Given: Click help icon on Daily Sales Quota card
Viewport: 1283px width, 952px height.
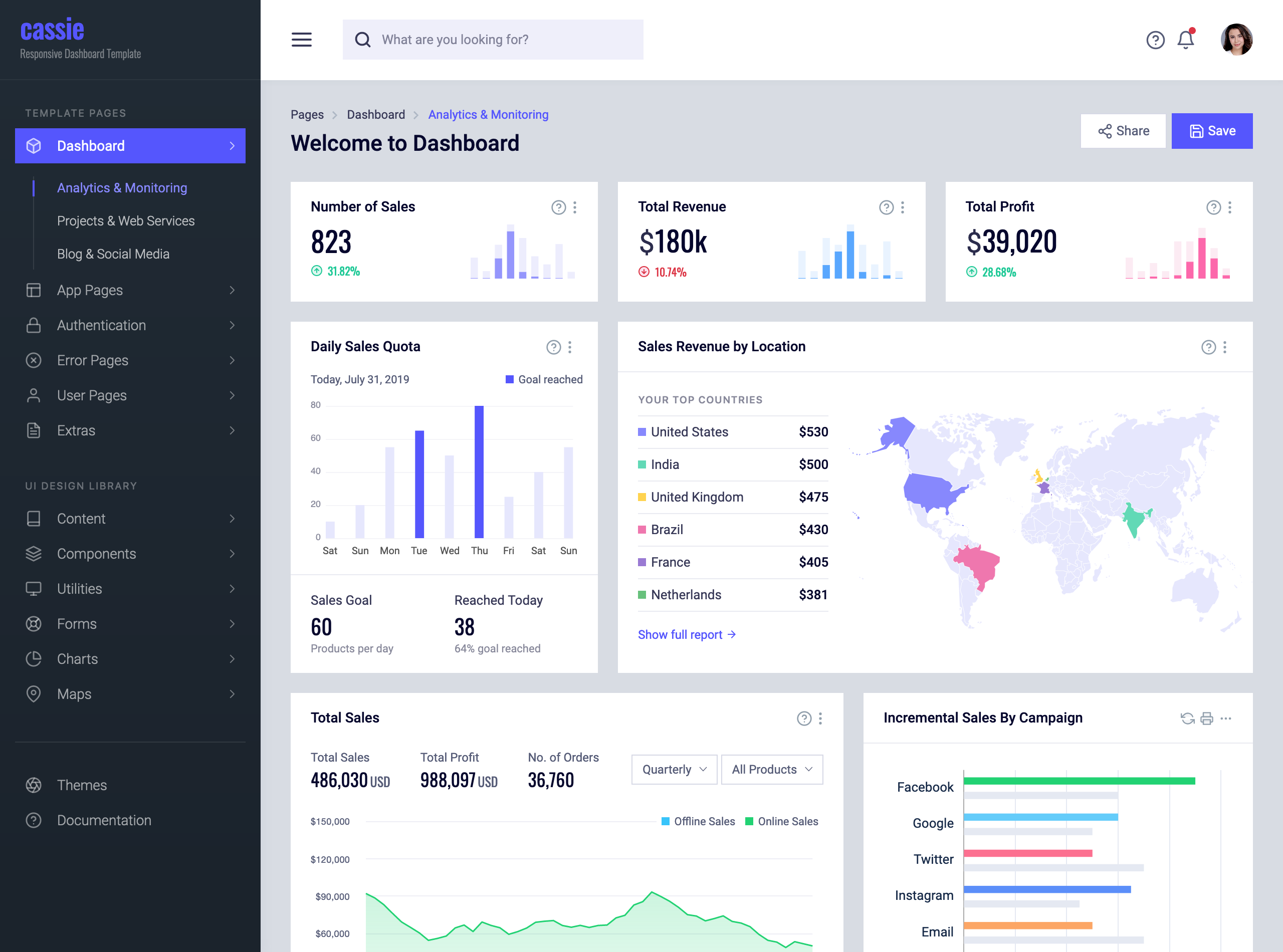Looking at the screenshot, I should point(553,347).
